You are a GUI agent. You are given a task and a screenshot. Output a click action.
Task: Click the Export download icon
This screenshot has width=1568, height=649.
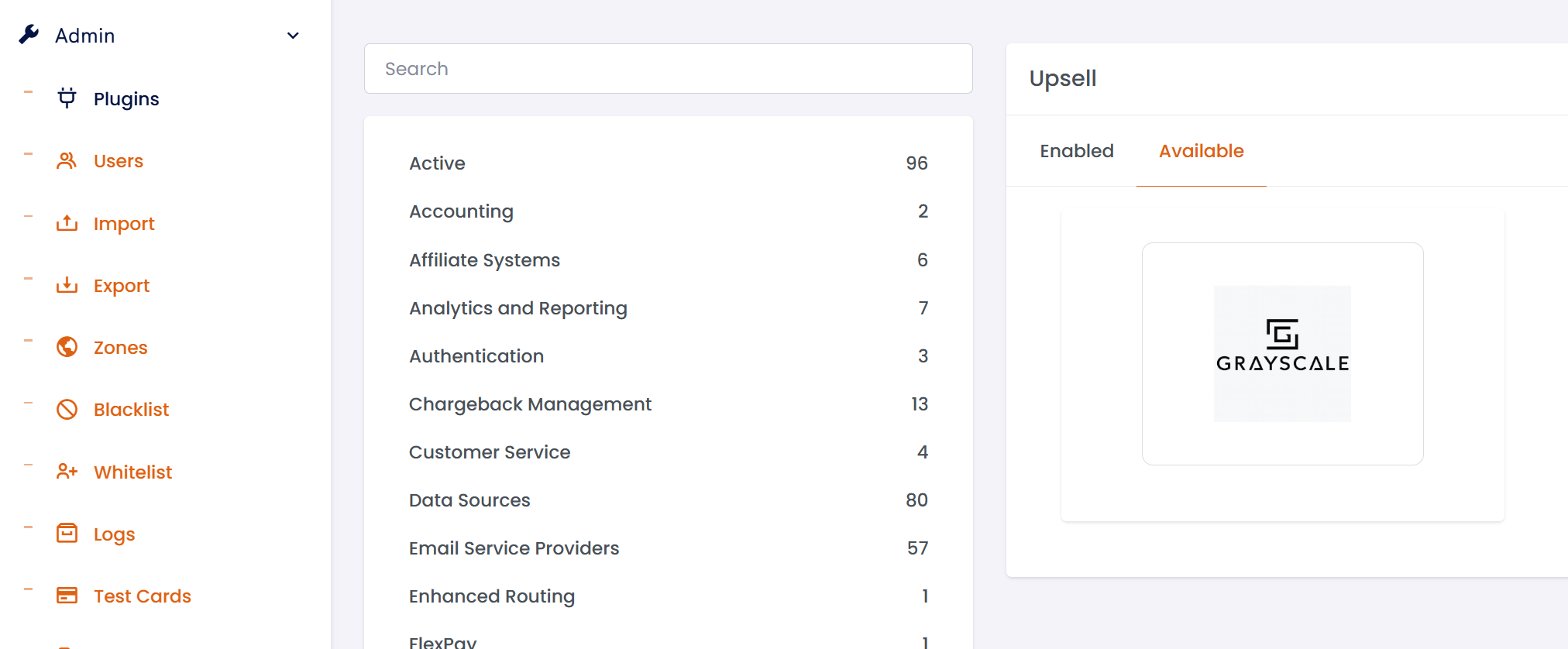(x=67, y=286)
